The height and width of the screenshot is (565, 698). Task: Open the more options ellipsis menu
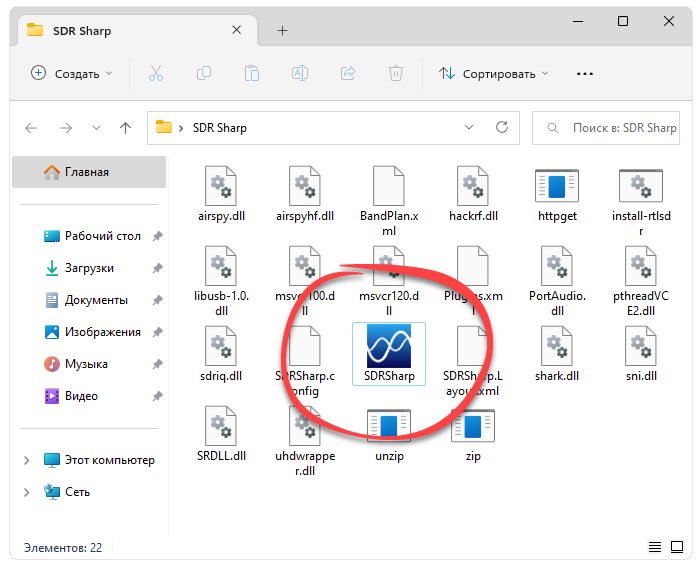click(585, 73)
